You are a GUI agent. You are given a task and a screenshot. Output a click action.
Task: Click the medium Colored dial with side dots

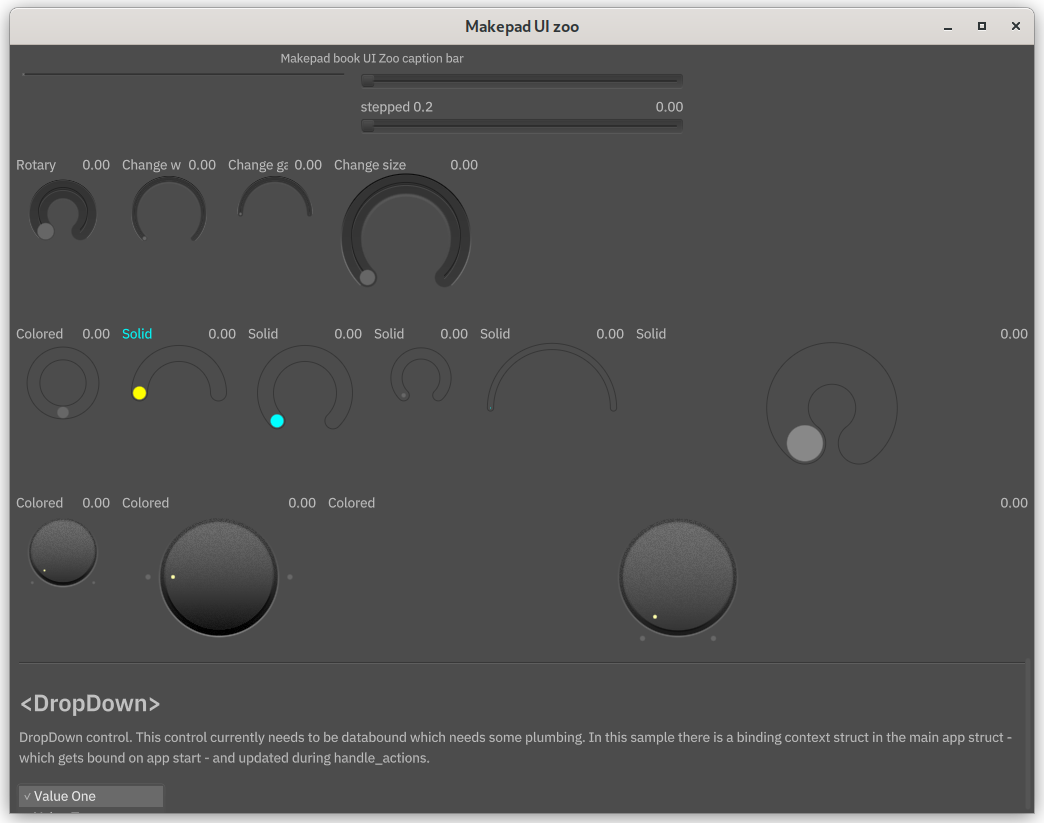coord(218,577)
